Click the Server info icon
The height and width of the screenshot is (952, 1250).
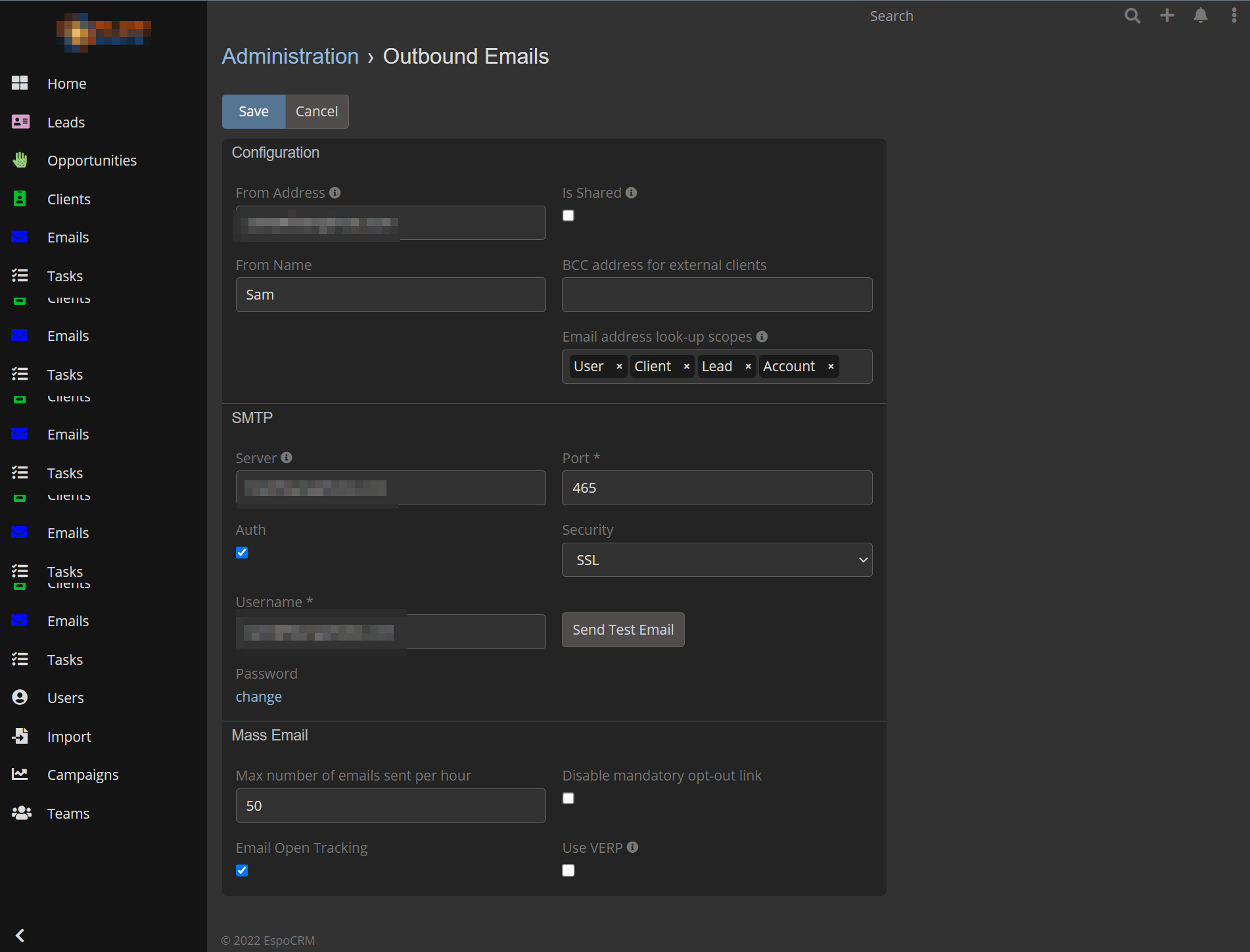[x=287, y=458]
